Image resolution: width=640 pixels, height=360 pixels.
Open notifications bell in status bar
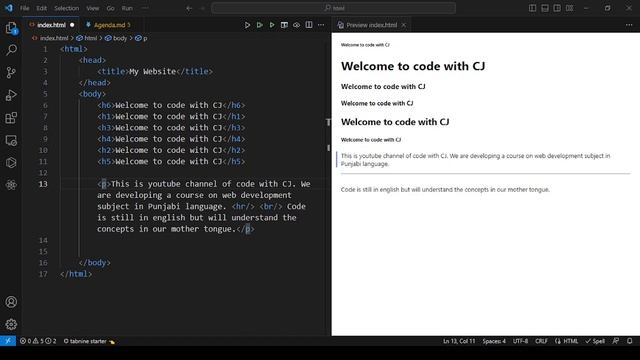[x=630, y=341]
